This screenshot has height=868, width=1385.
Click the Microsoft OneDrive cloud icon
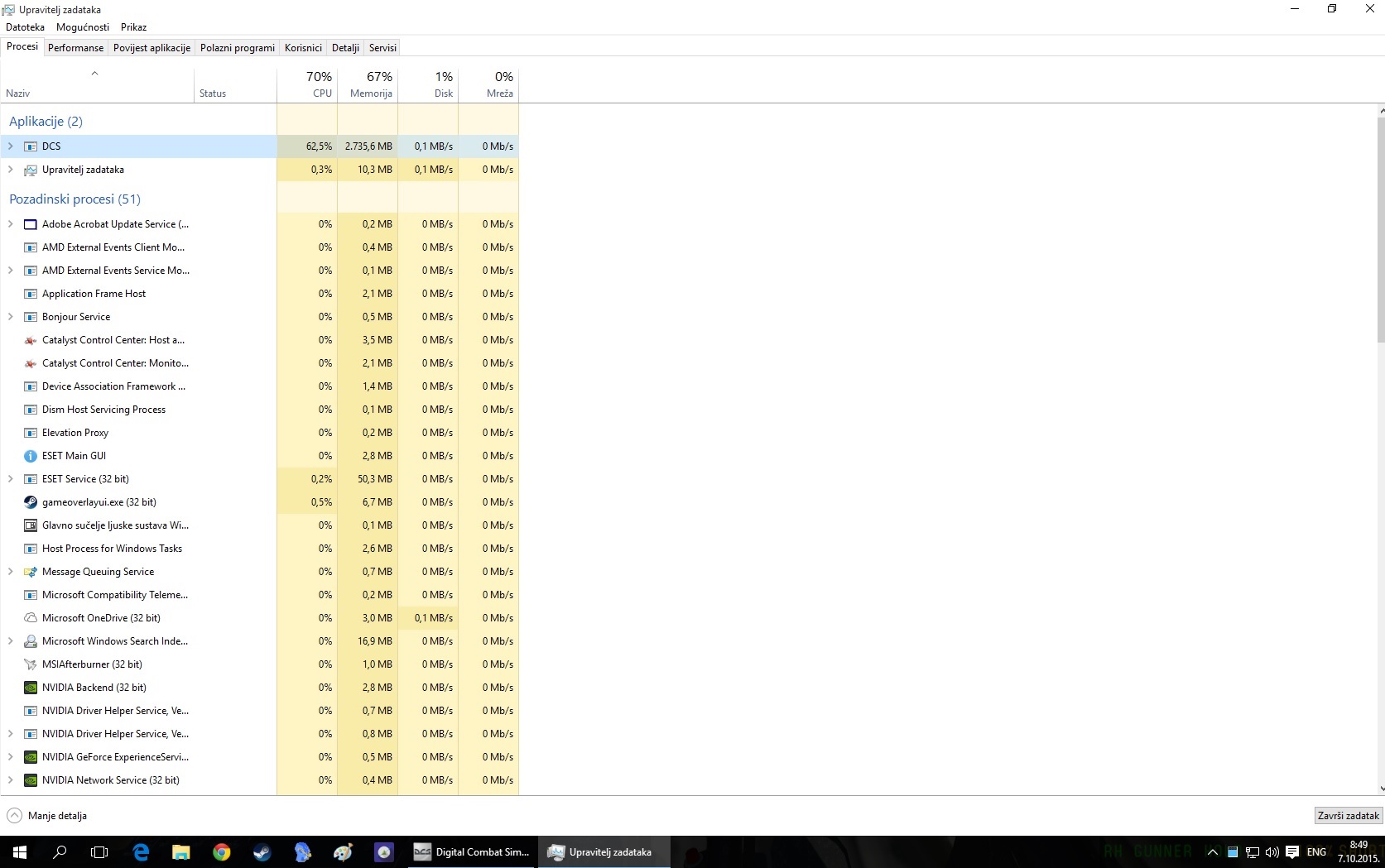coord(31,618)
